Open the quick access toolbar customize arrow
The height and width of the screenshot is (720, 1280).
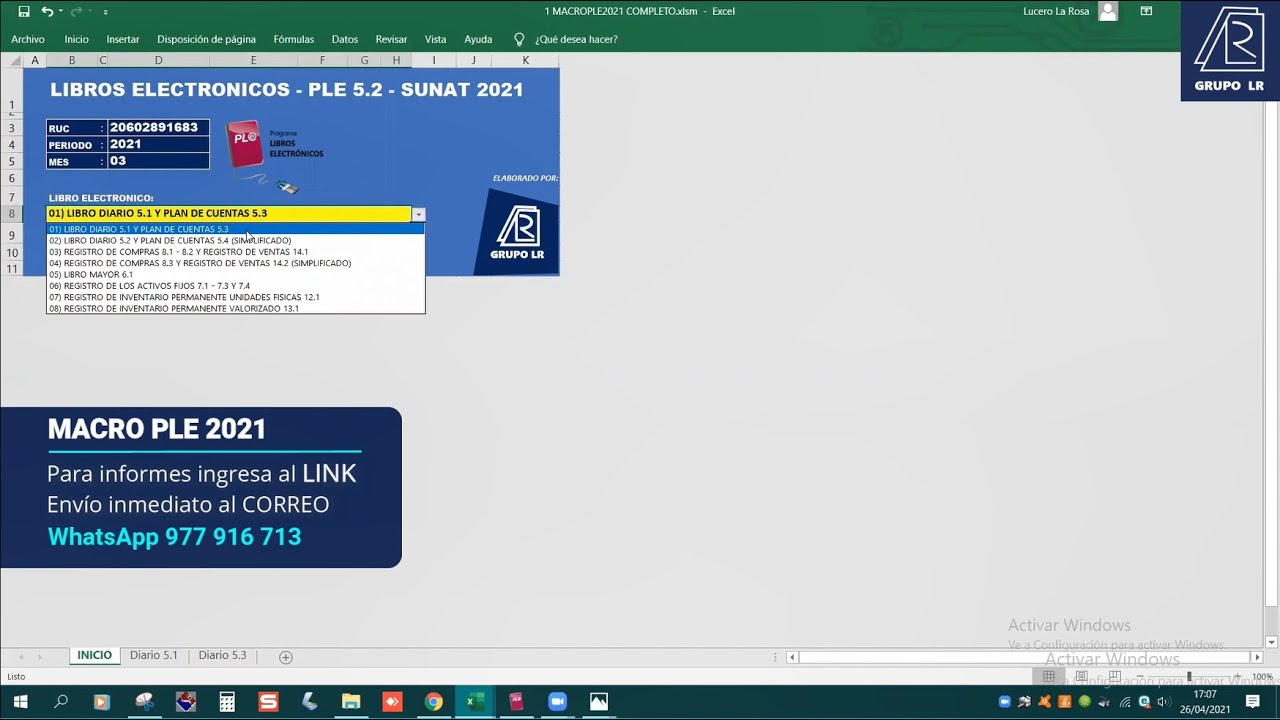pos(106,12)
